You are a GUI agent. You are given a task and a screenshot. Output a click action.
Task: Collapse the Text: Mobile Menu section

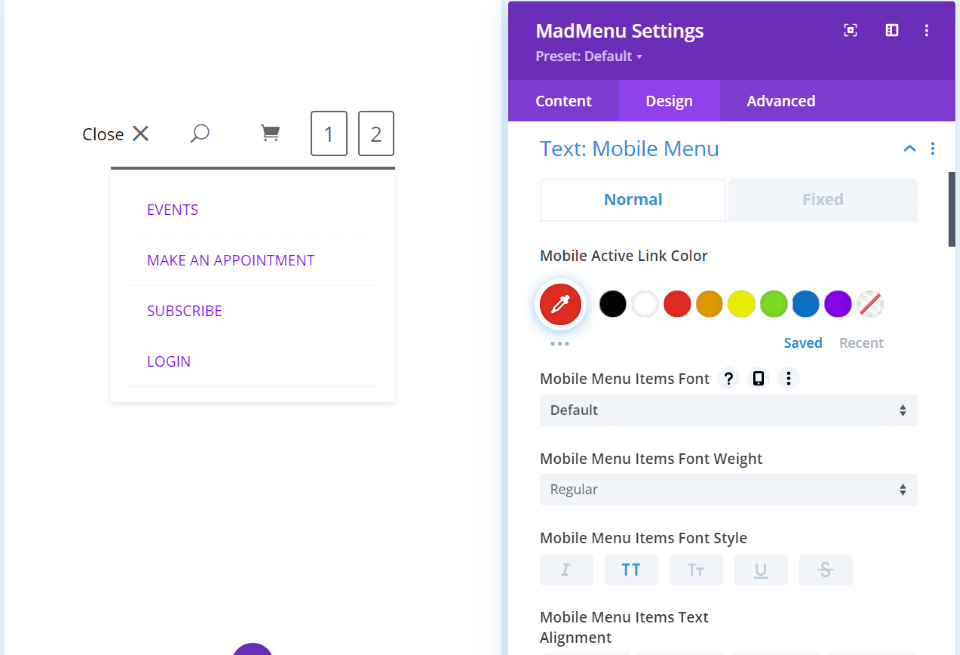[x=910, y=149]
